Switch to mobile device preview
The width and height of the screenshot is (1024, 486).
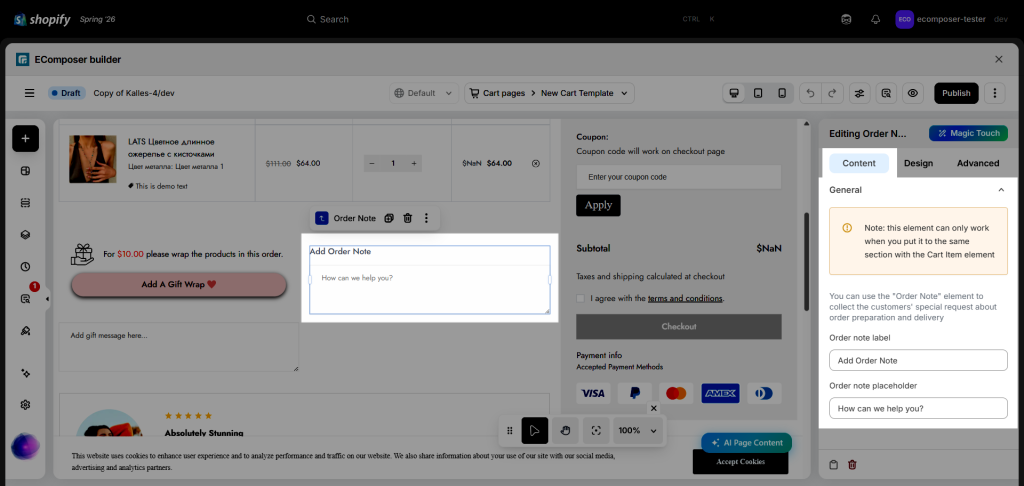click(782, 93)
